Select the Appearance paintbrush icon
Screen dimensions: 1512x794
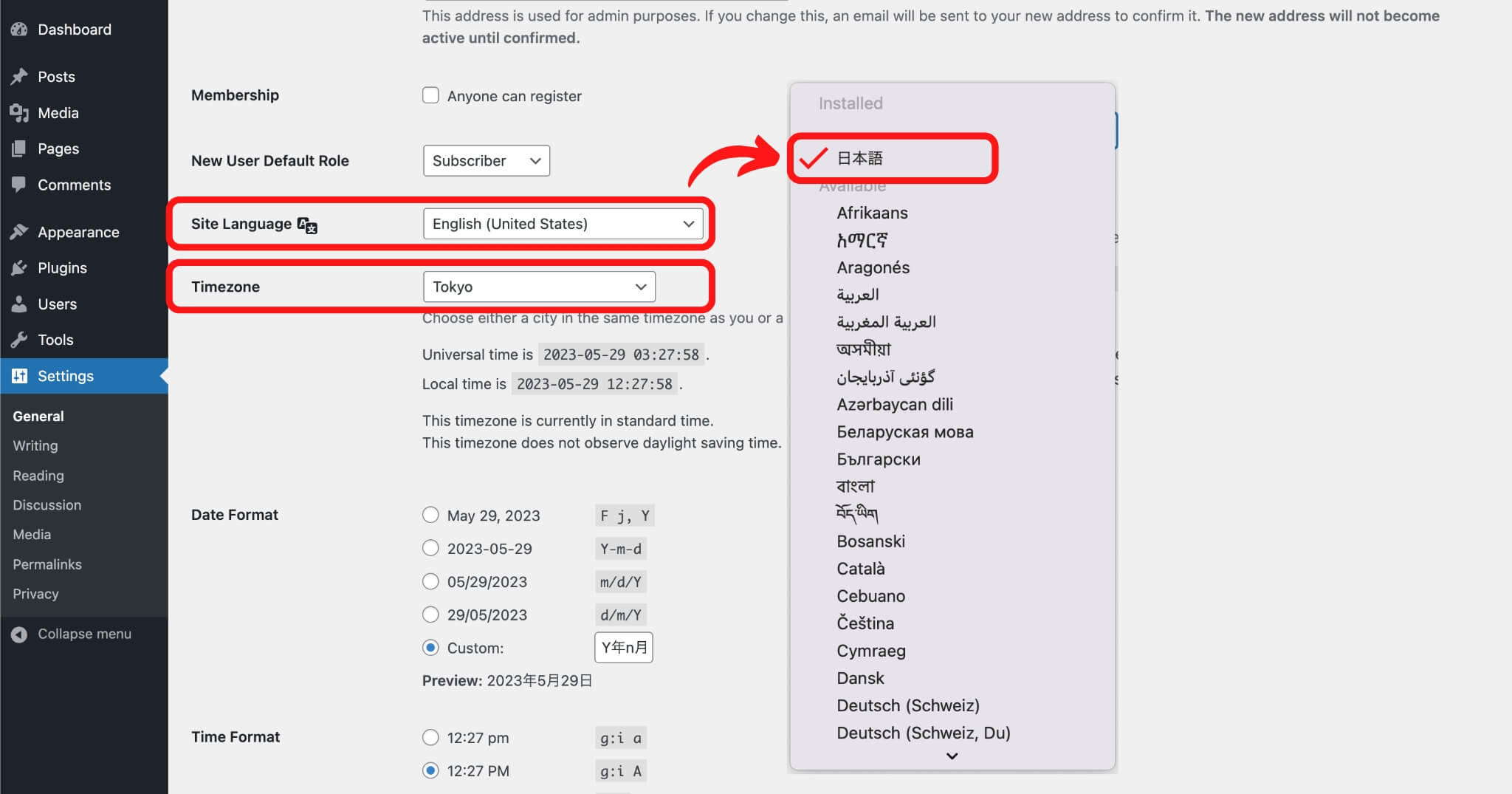point(21,231)
